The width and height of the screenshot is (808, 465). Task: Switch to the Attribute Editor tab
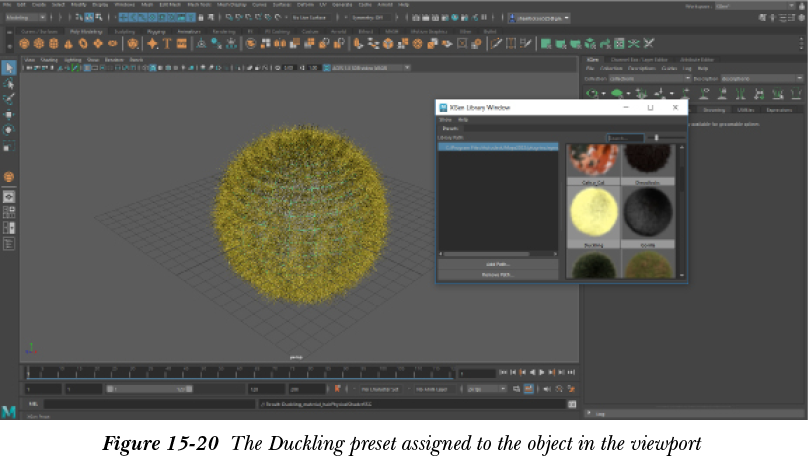[696, 60]
